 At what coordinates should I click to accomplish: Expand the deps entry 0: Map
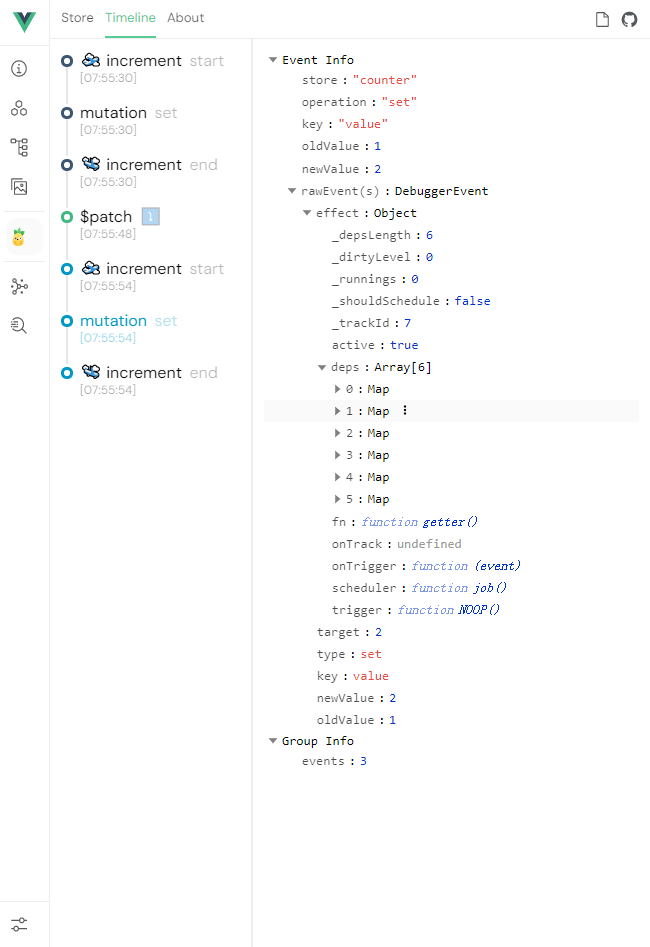click(x=337, y=389)
